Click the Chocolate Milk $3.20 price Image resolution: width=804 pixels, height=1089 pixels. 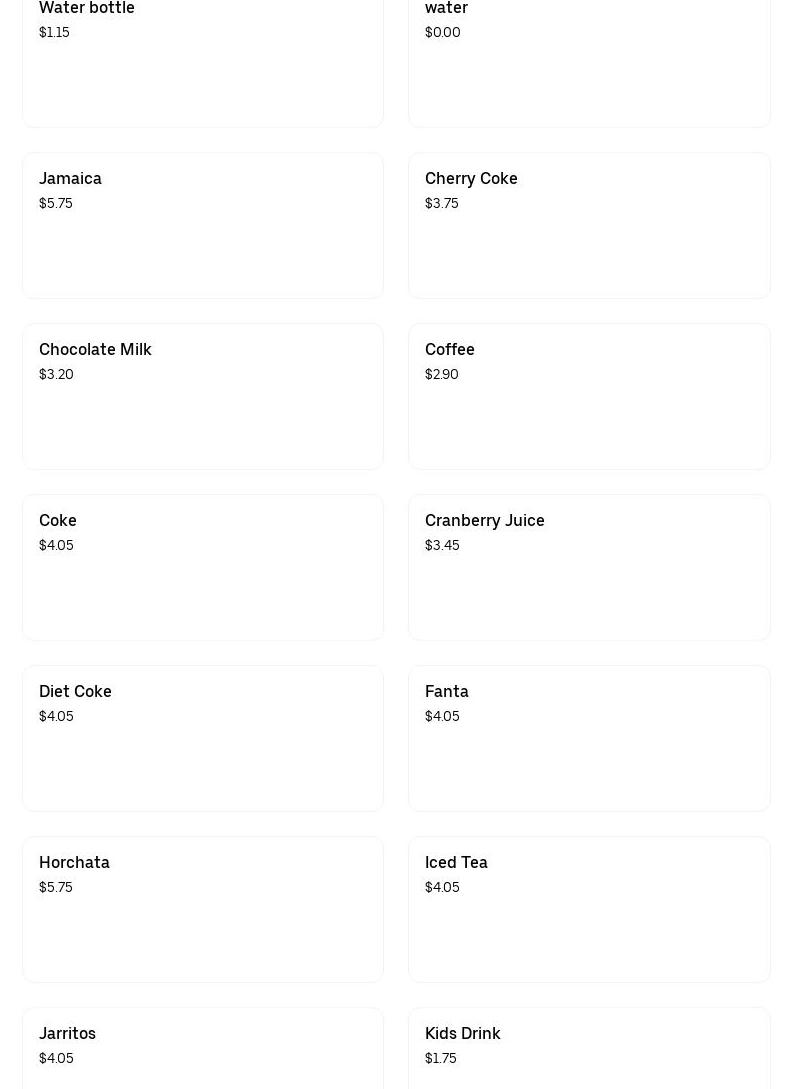pyautogui.click(x=56, y=374)
